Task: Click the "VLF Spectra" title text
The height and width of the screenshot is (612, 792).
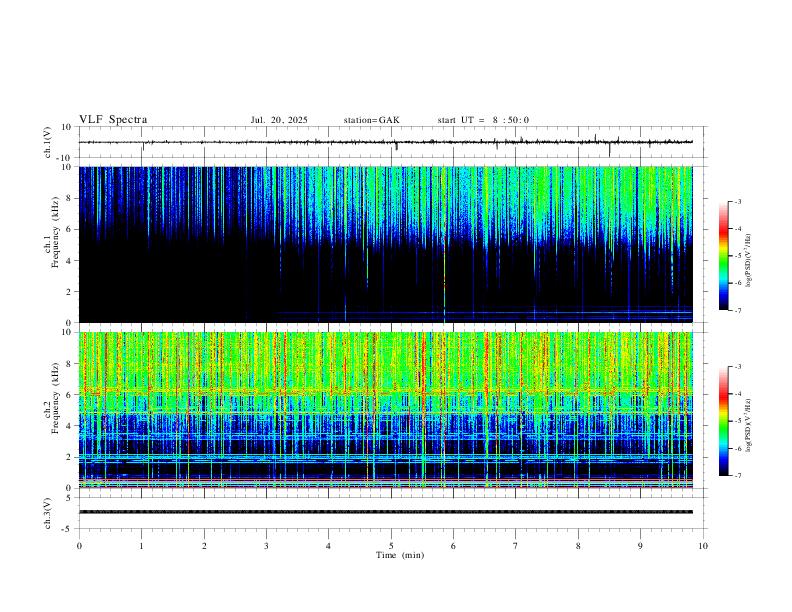Action: point(113,120)
